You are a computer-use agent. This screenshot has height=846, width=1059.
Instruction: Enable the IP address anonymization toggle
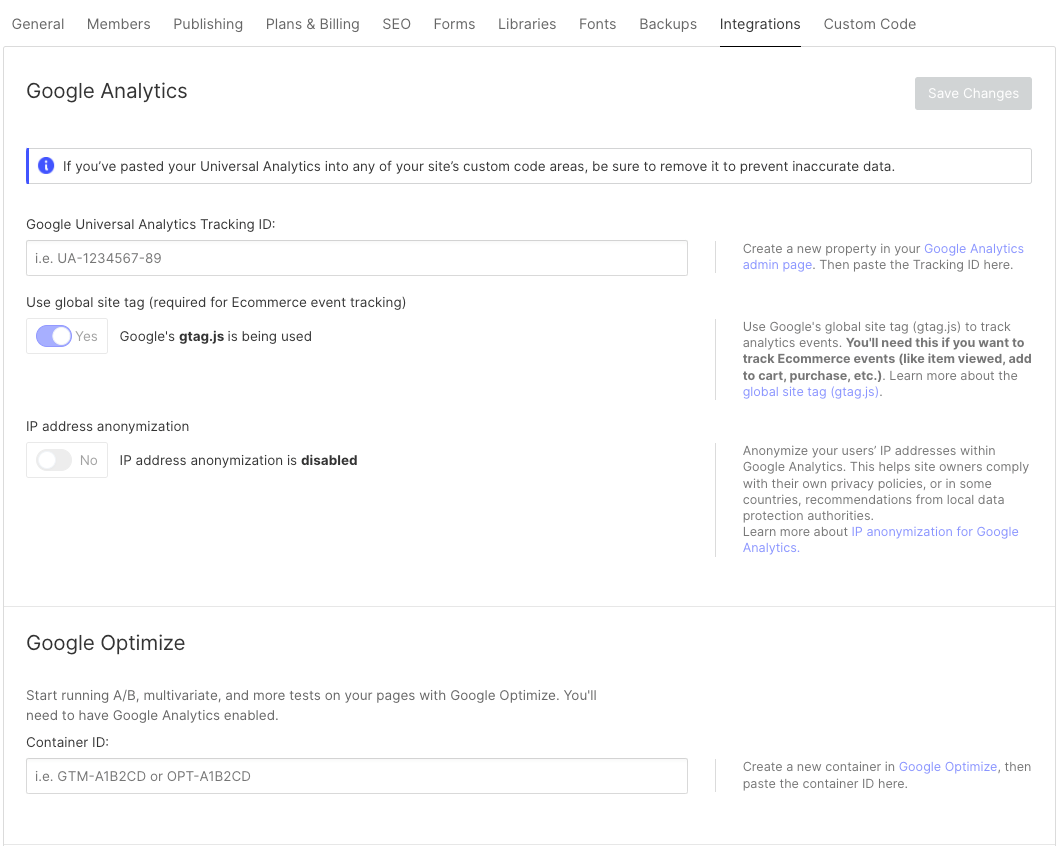(x=54, y=460)
